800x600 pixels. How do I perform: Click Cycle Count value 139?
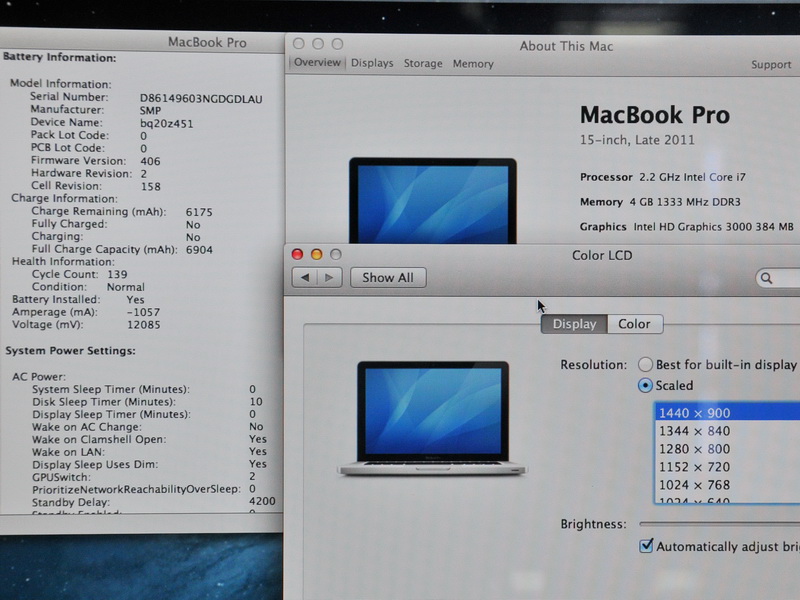pos(117,274)
